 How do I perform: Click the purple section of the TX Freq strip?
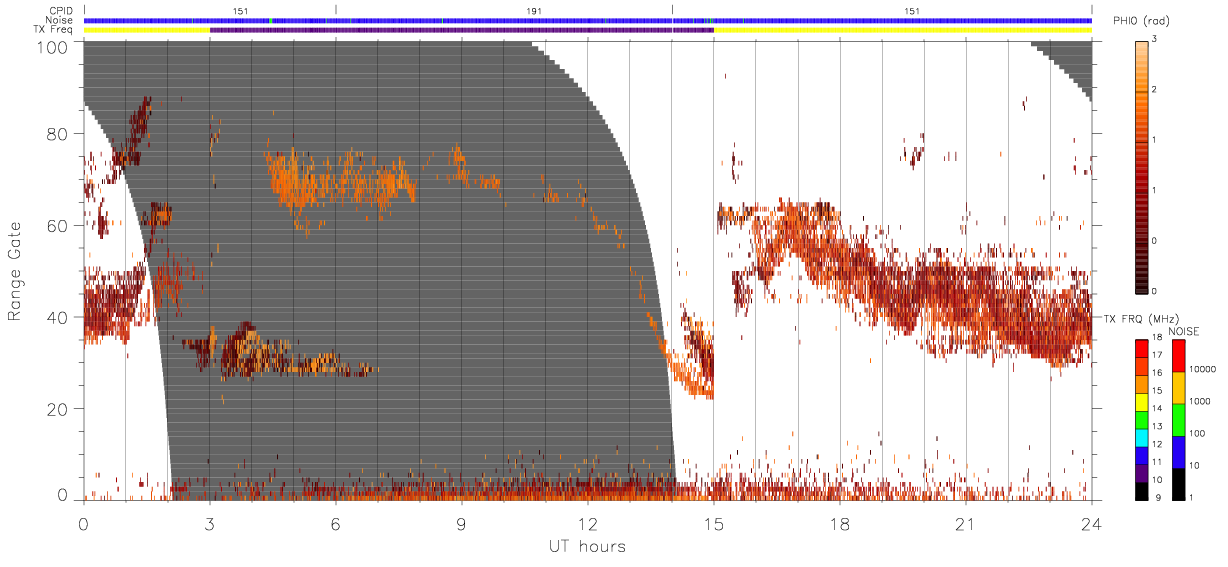pyautogui.click(x=461, y=30)
